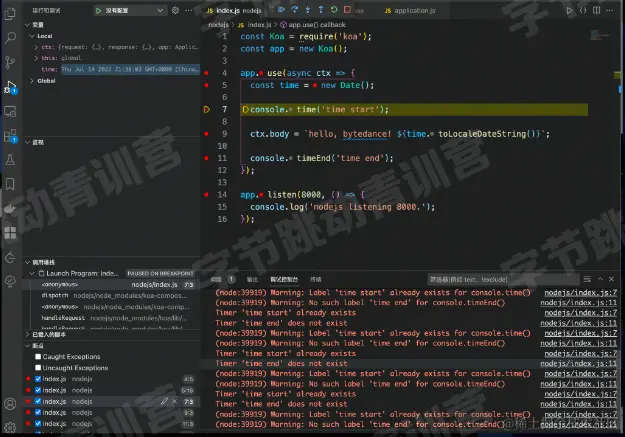Maximize the bottom panel with chevron up
Image resolution: width=625 pixels, height=437 pixels.
click(x=600, y=279)
